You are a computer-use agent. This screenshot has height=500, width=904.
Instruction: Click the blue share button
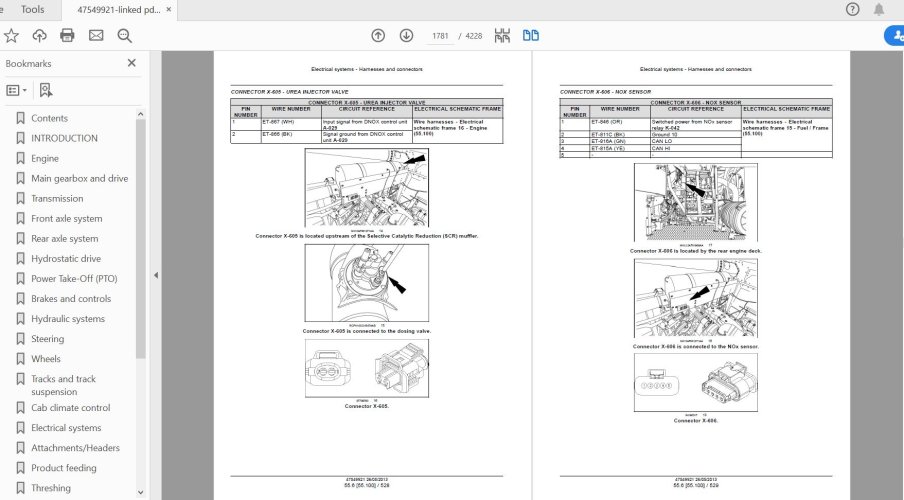point(895,36)
